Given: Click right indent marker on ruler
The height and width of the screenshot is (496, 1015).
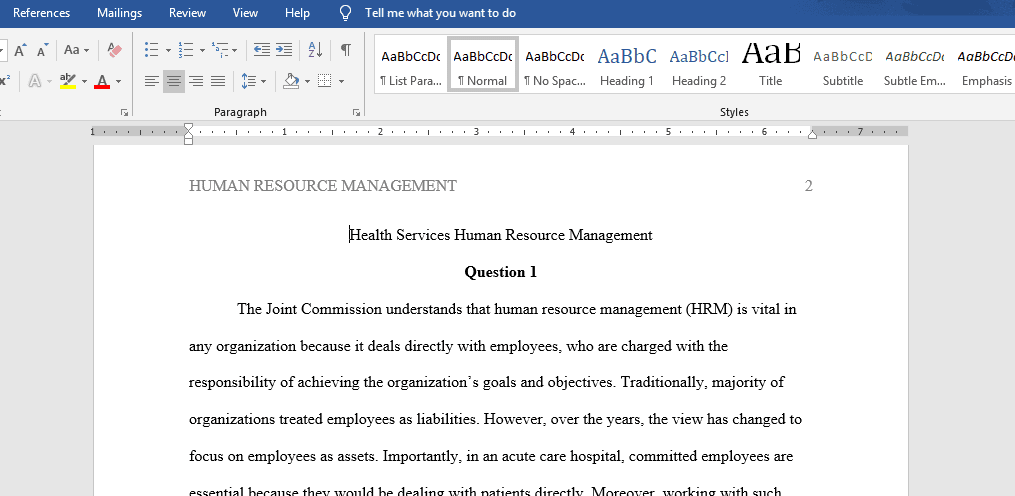Looking at the screenshot, I should click(x=812, y=135).
